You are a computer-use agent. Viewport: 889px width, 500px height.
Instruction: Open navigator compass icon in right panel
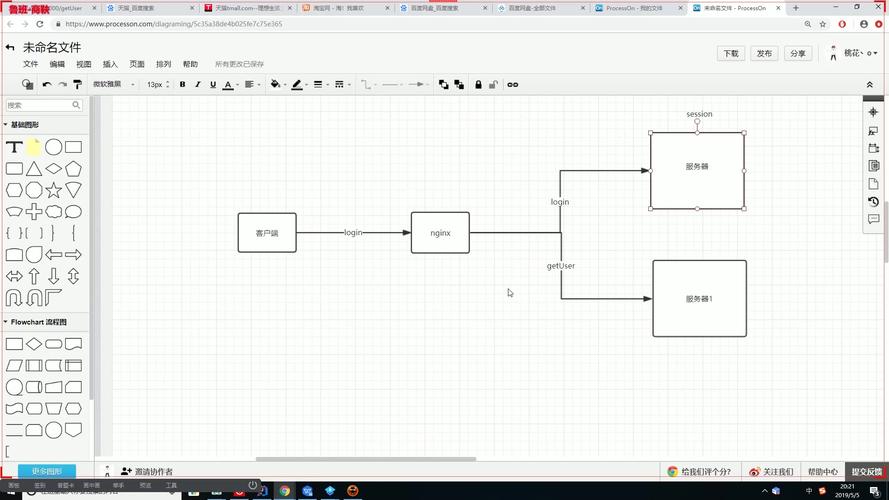873,112
